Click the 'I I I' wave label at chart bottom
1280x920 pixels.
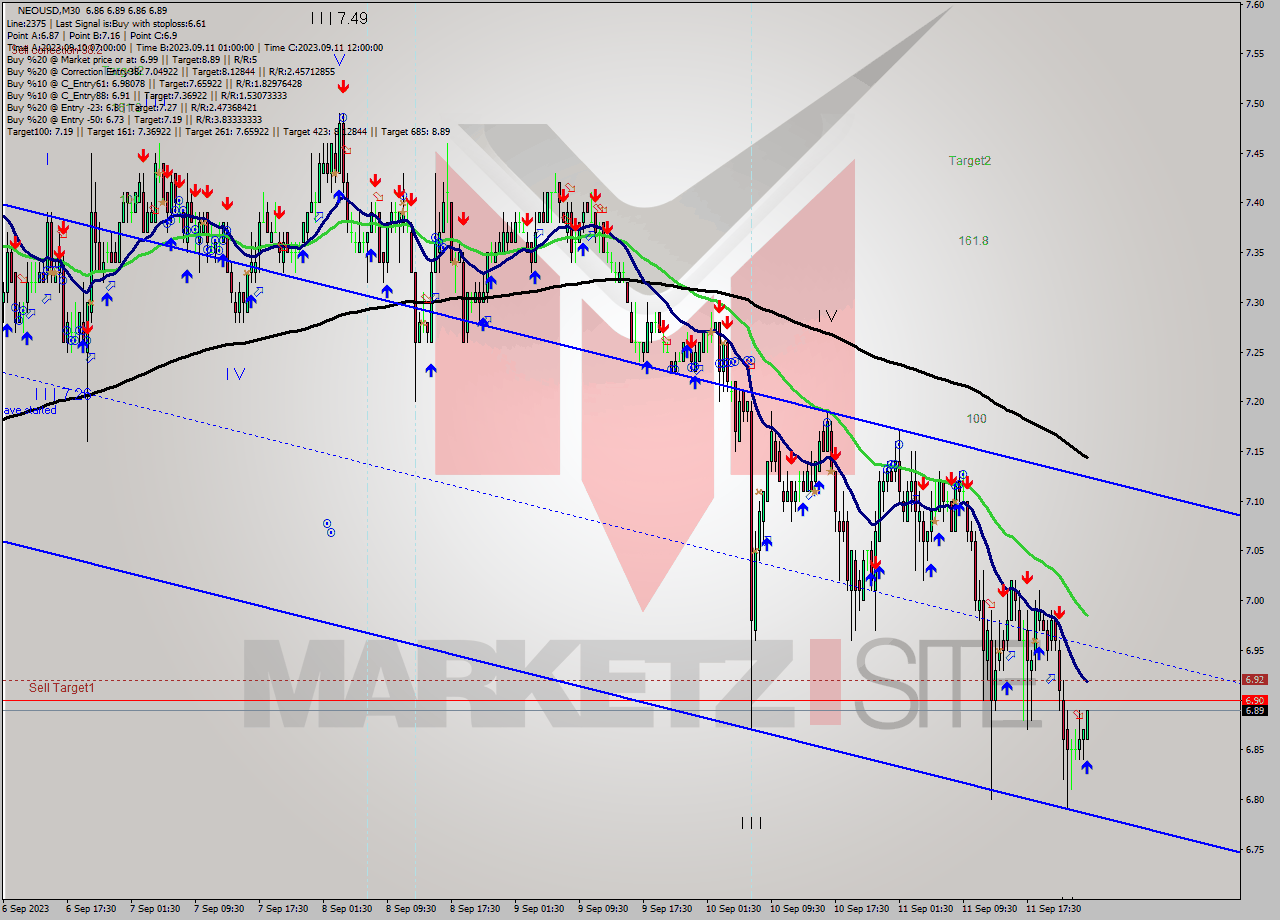[751, 823]
